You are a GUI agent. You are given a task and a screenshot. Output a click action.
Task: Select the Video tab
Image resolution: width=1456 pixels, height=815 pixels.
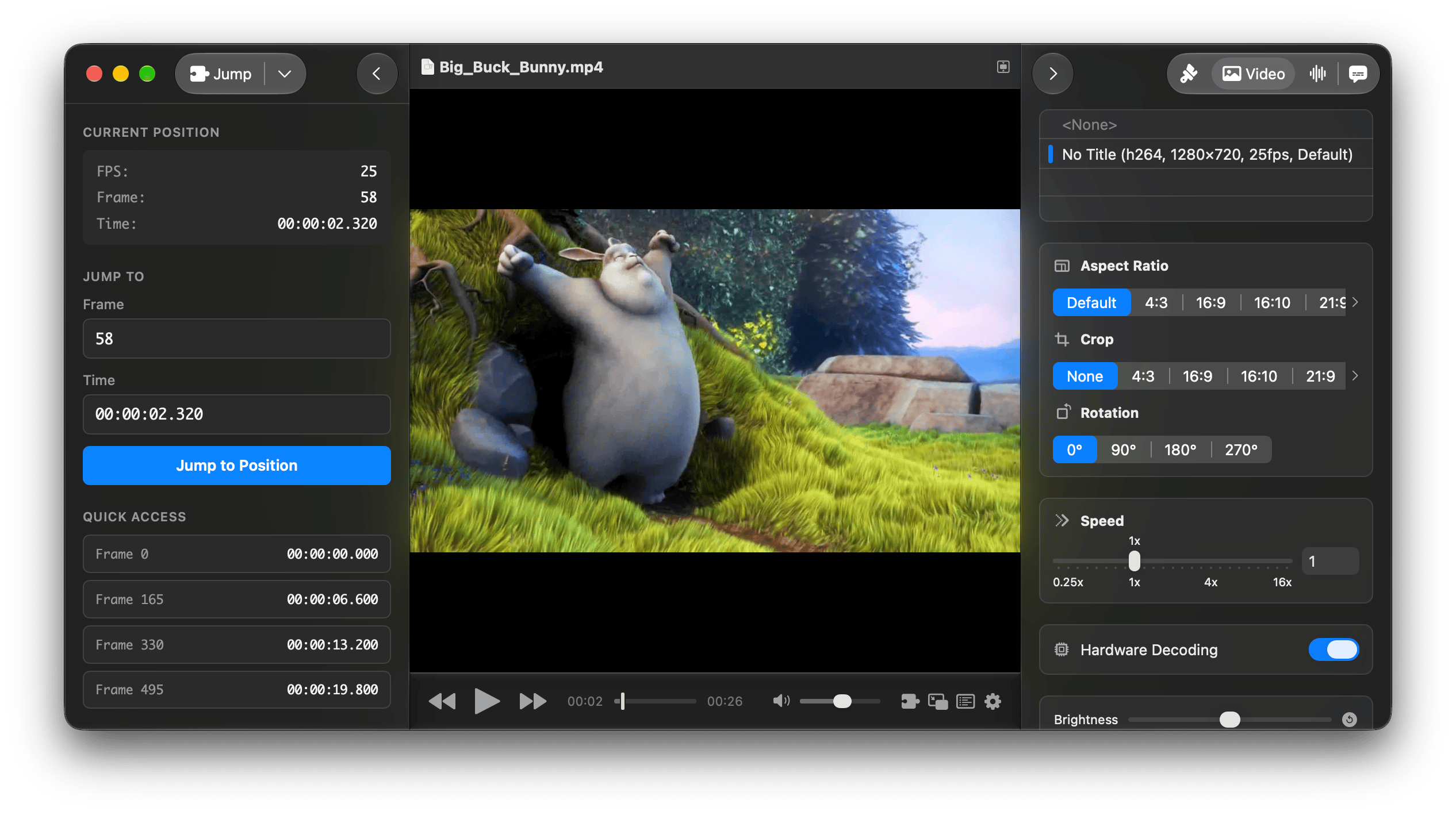pos(1253,74)
